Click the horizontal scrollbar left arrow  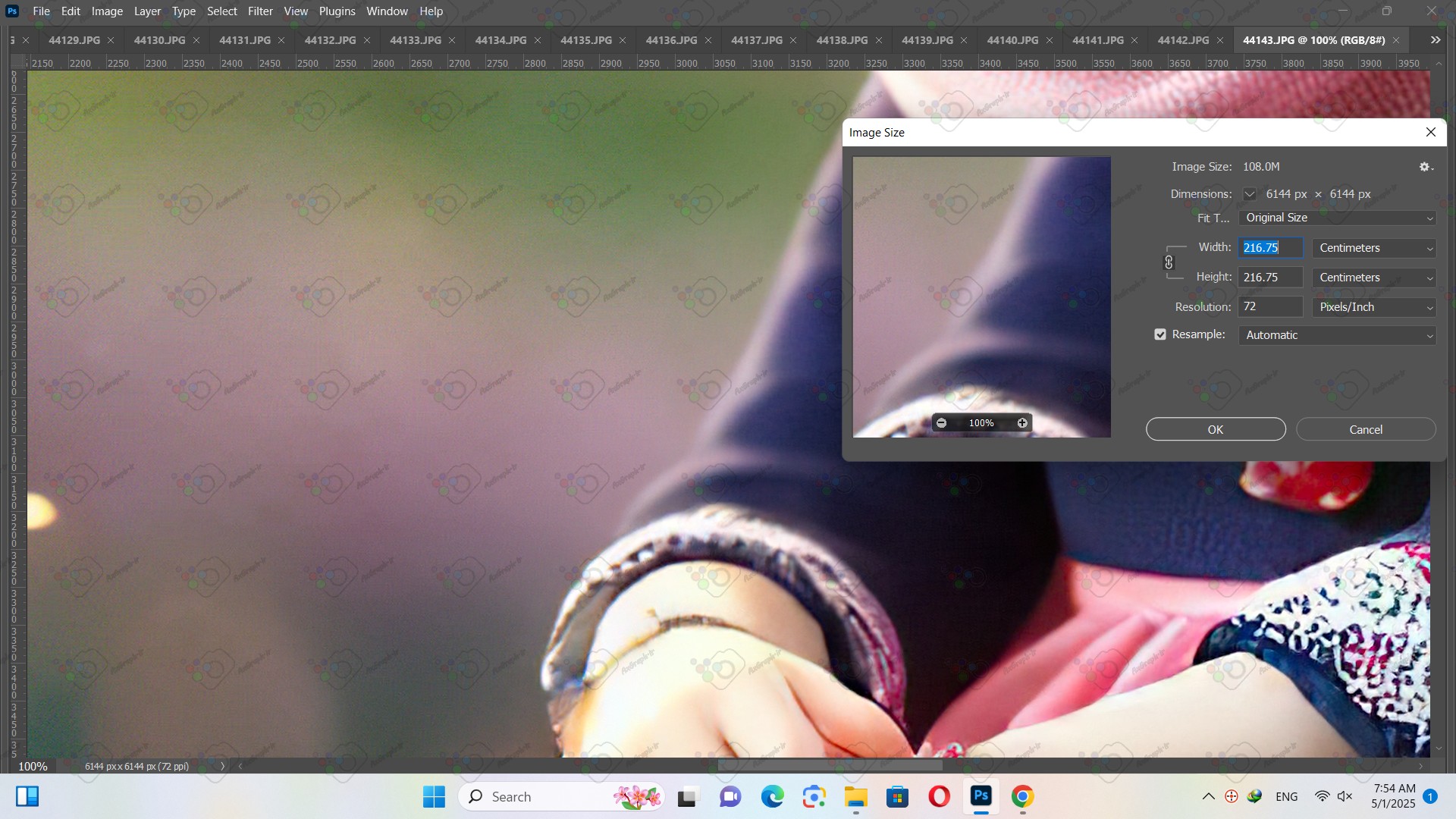(x=240, y=766)
